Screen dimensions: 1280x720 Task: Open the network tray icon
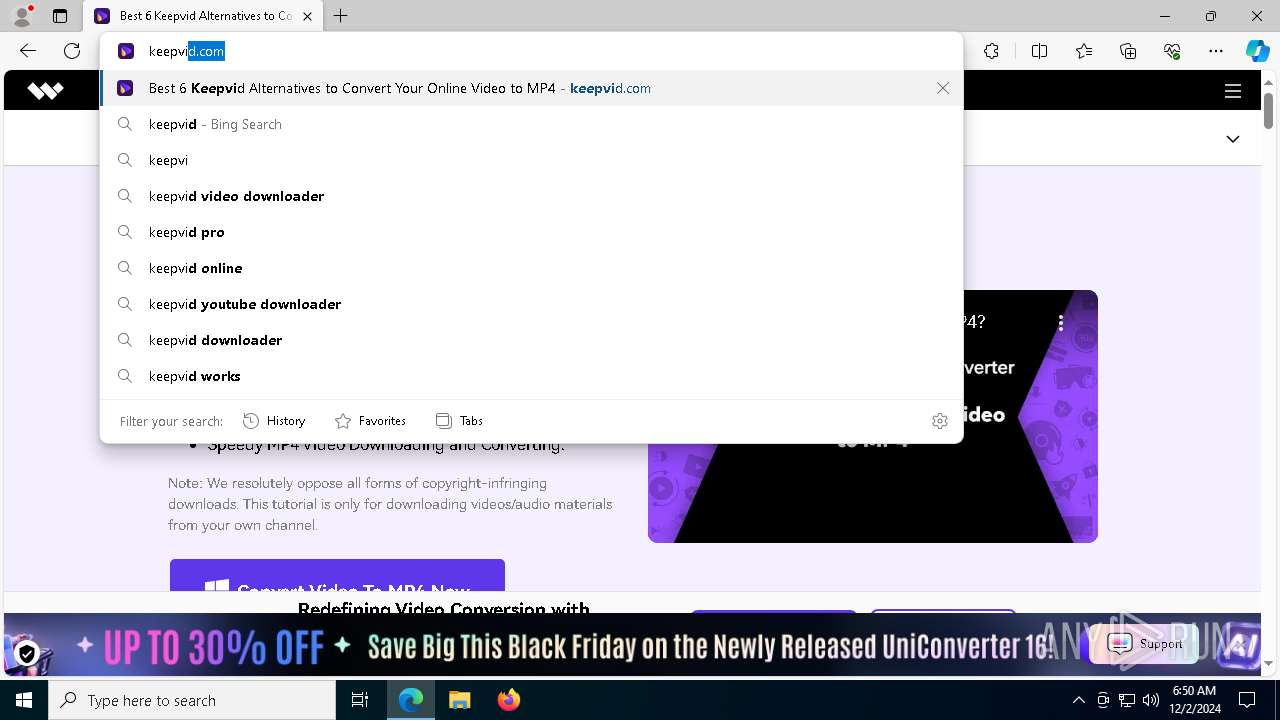click(x=1127, y=700)
